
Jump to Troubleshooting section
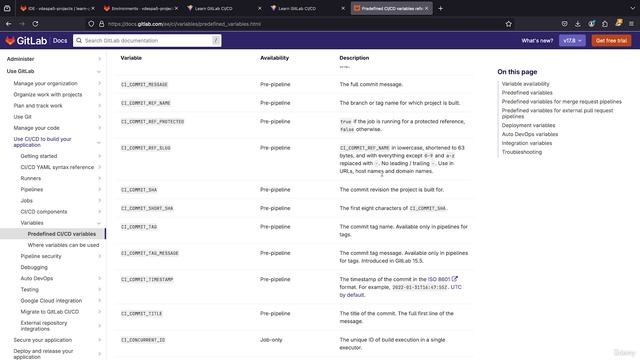point(522,152)
